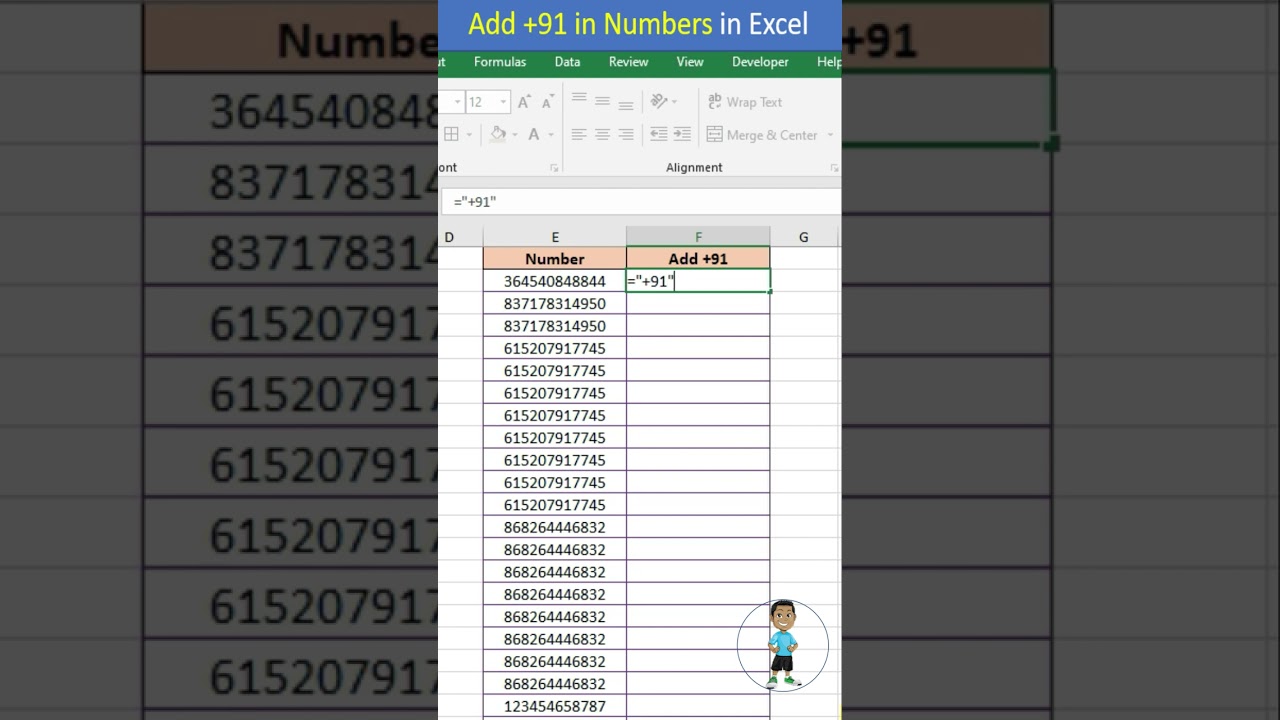Click the Fill Color paint bucket
This screenshot has height=720, width=1280.
click(498, 134)
